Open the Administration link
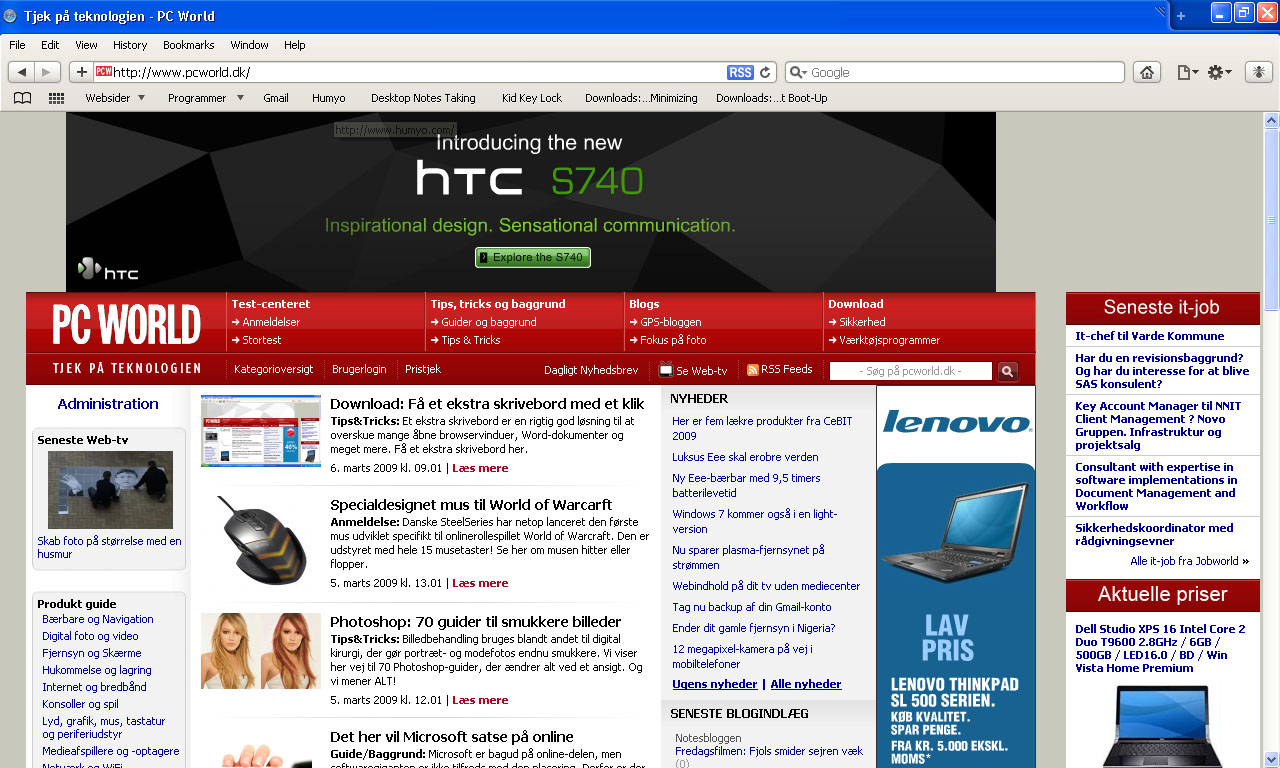The width and height of the screenshot is (1280, 768). [x=108, y=404]
